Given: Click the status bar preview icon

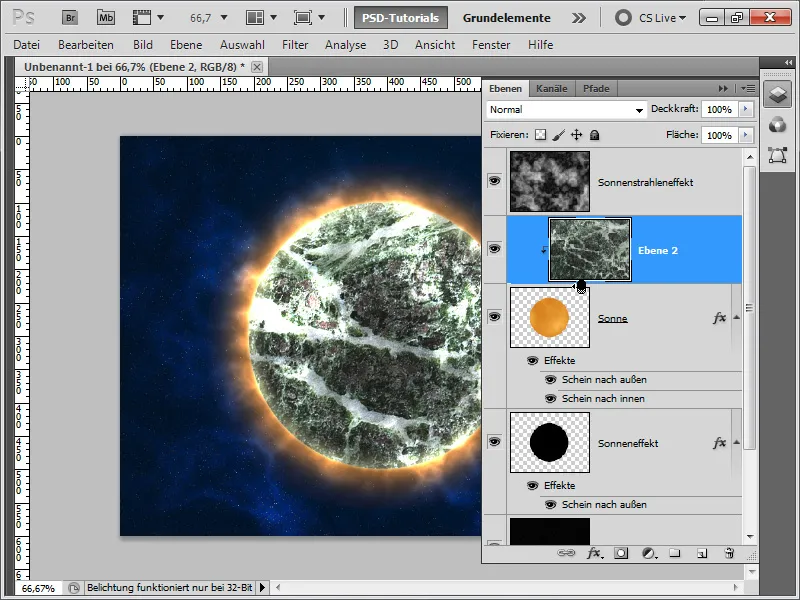Looking at the screenshot, I should coord(73,588).
